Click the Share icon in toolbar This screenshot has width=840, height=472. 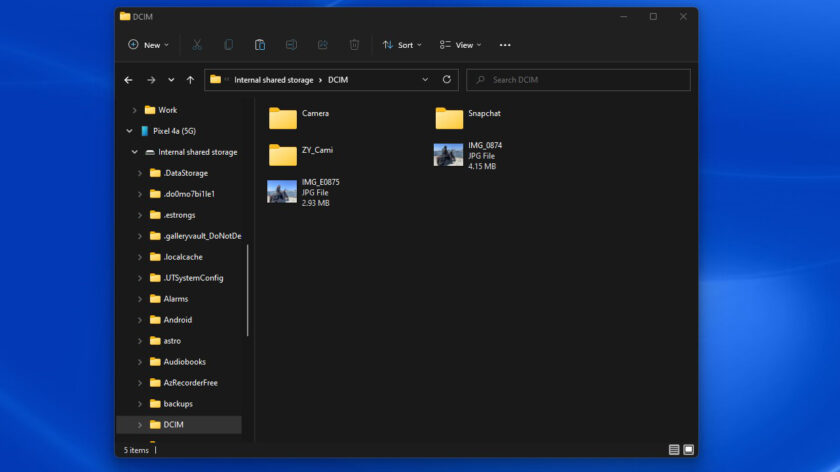point(323,45)
